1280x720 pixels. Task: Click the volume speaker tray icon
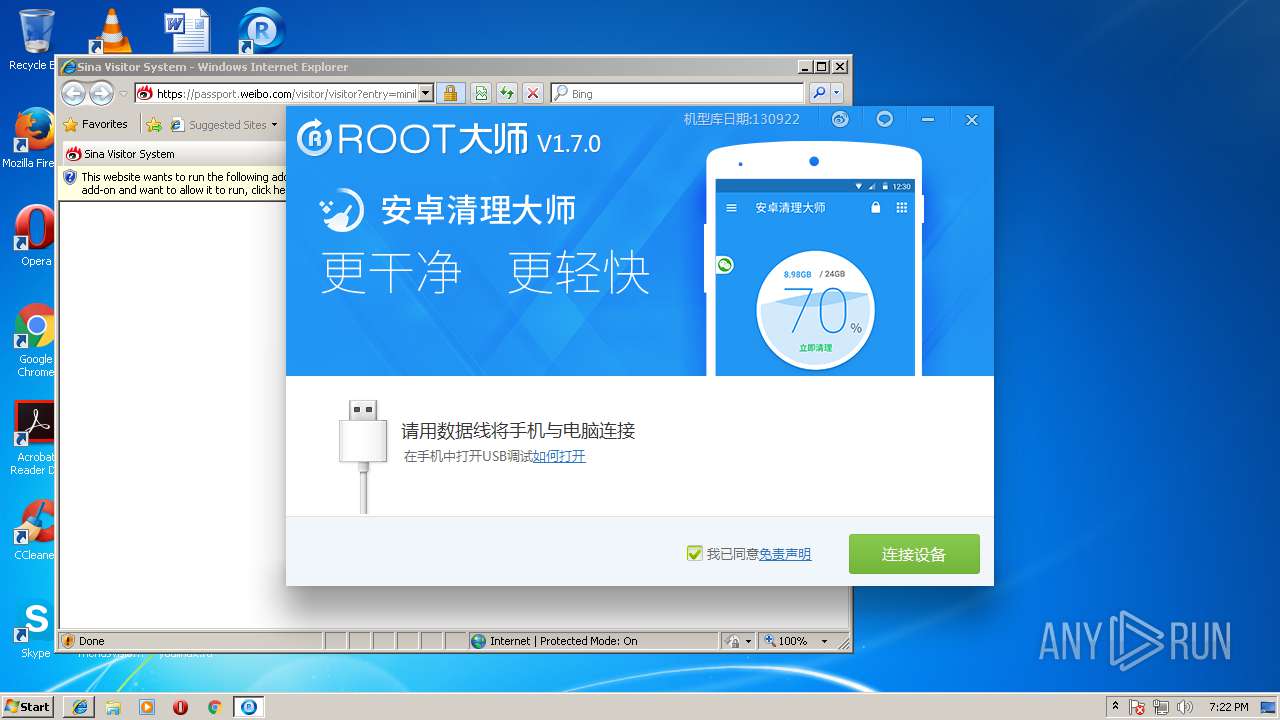click(x=1185, y=707)
